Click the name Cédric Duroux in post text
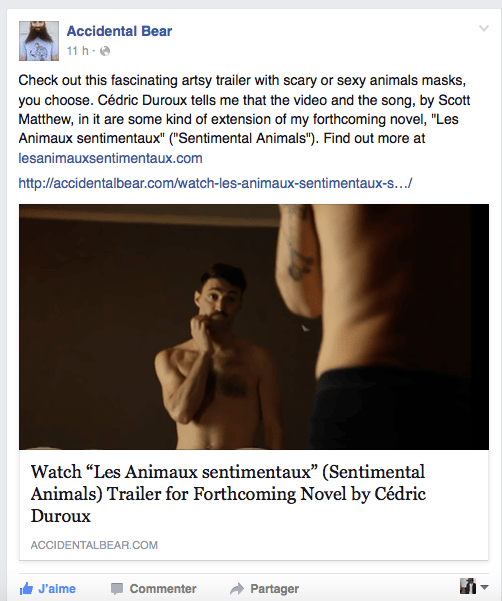 tap(142, 100)
